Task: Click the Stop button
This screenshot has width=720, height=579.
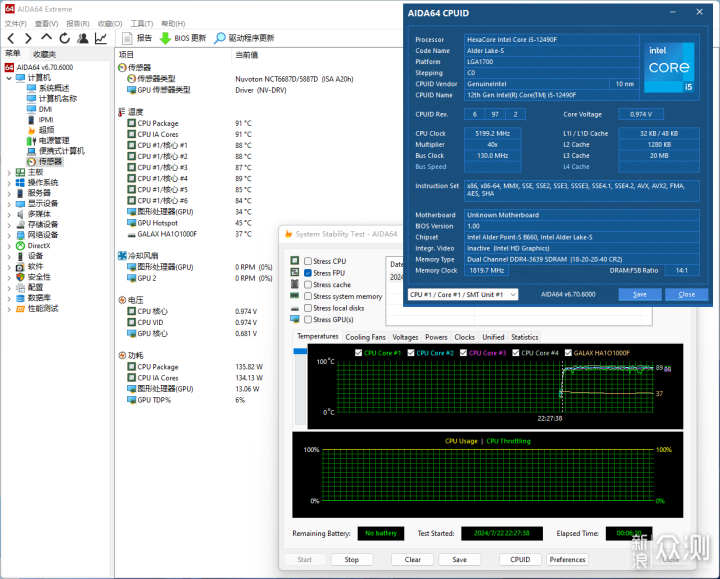Action: [352, 560]
